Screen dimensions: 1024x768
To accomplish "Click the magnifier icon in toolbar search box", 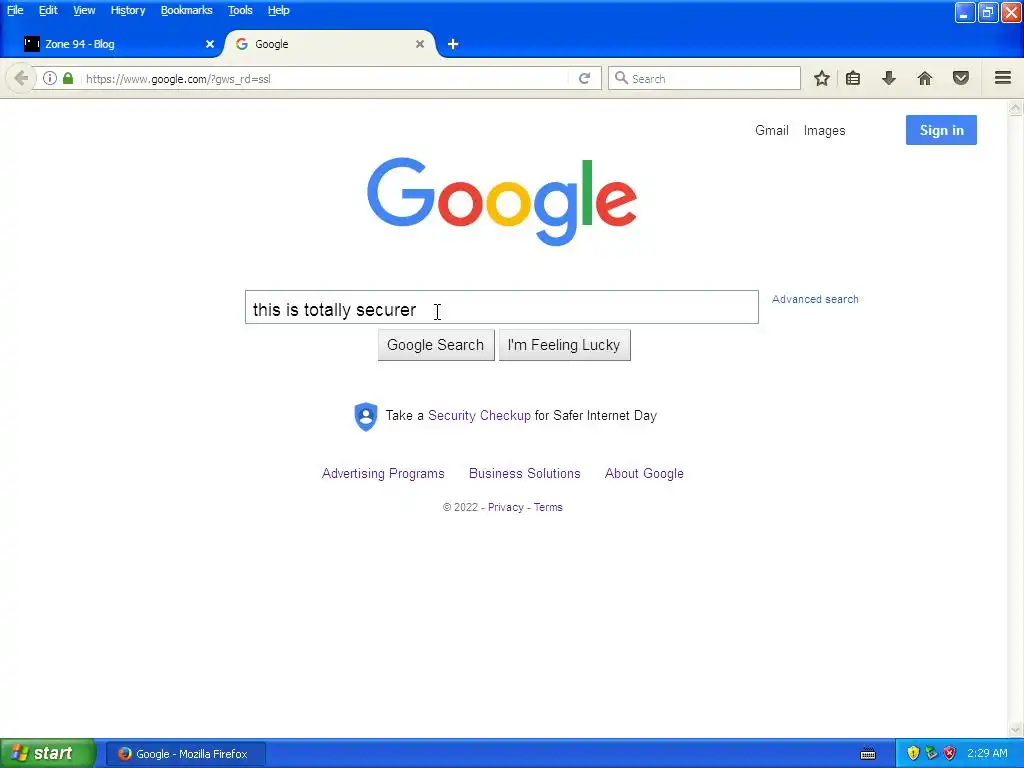I will point(621,78).
